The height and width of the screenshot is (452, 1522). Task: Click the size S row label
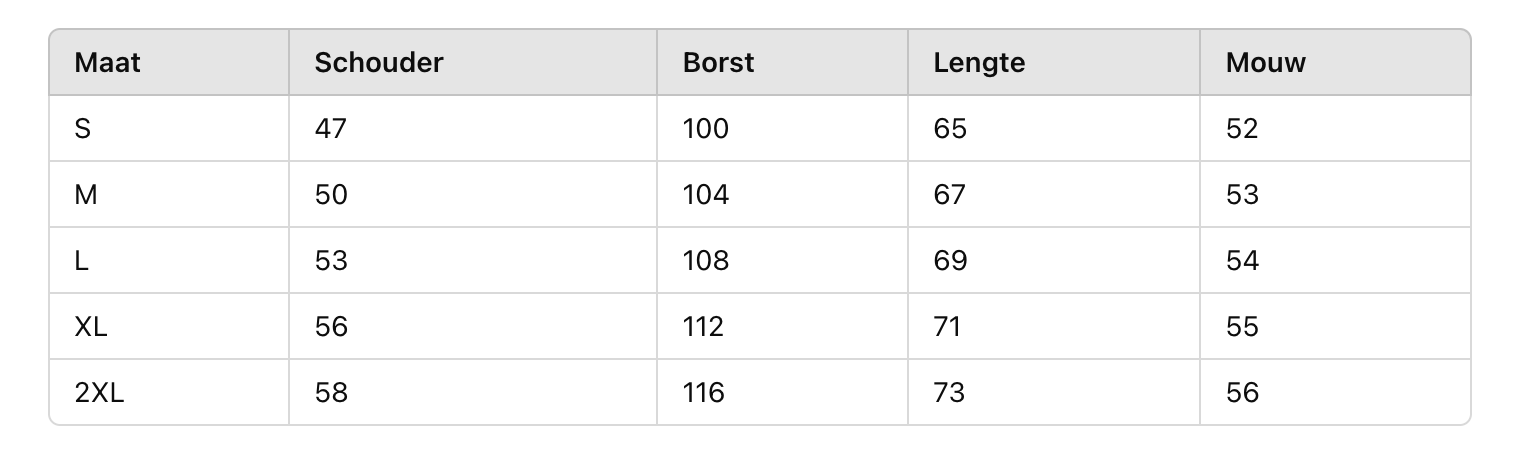pos(83,129)
